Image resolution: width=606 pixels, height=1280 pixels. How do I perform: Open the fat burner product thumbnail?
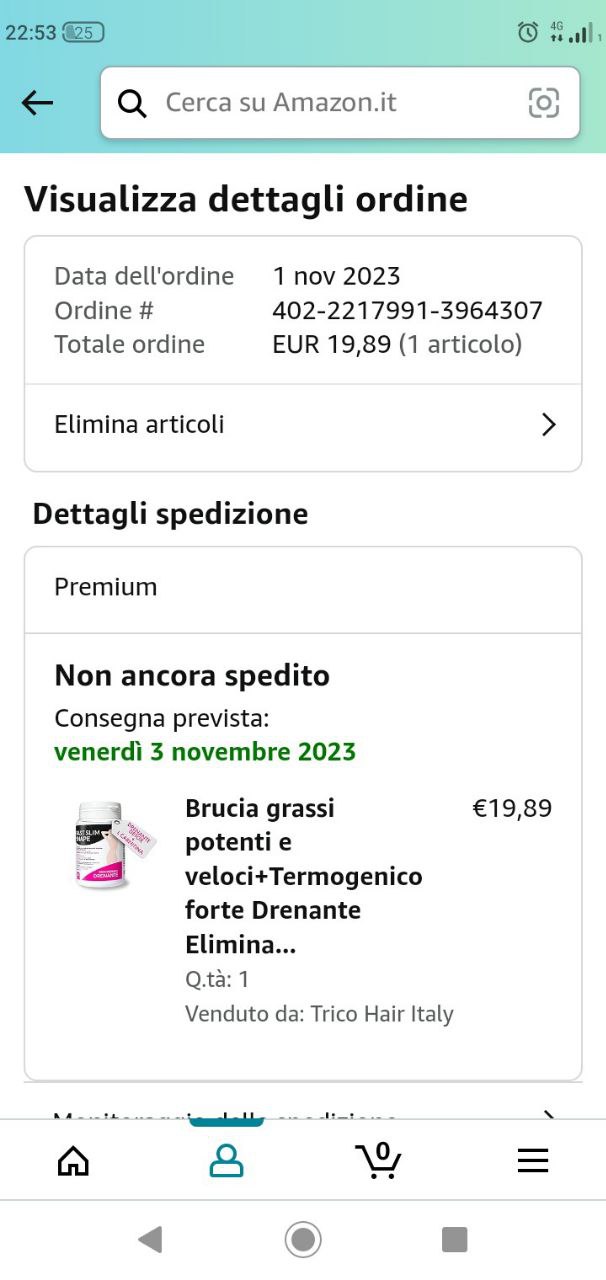(115, 845)
